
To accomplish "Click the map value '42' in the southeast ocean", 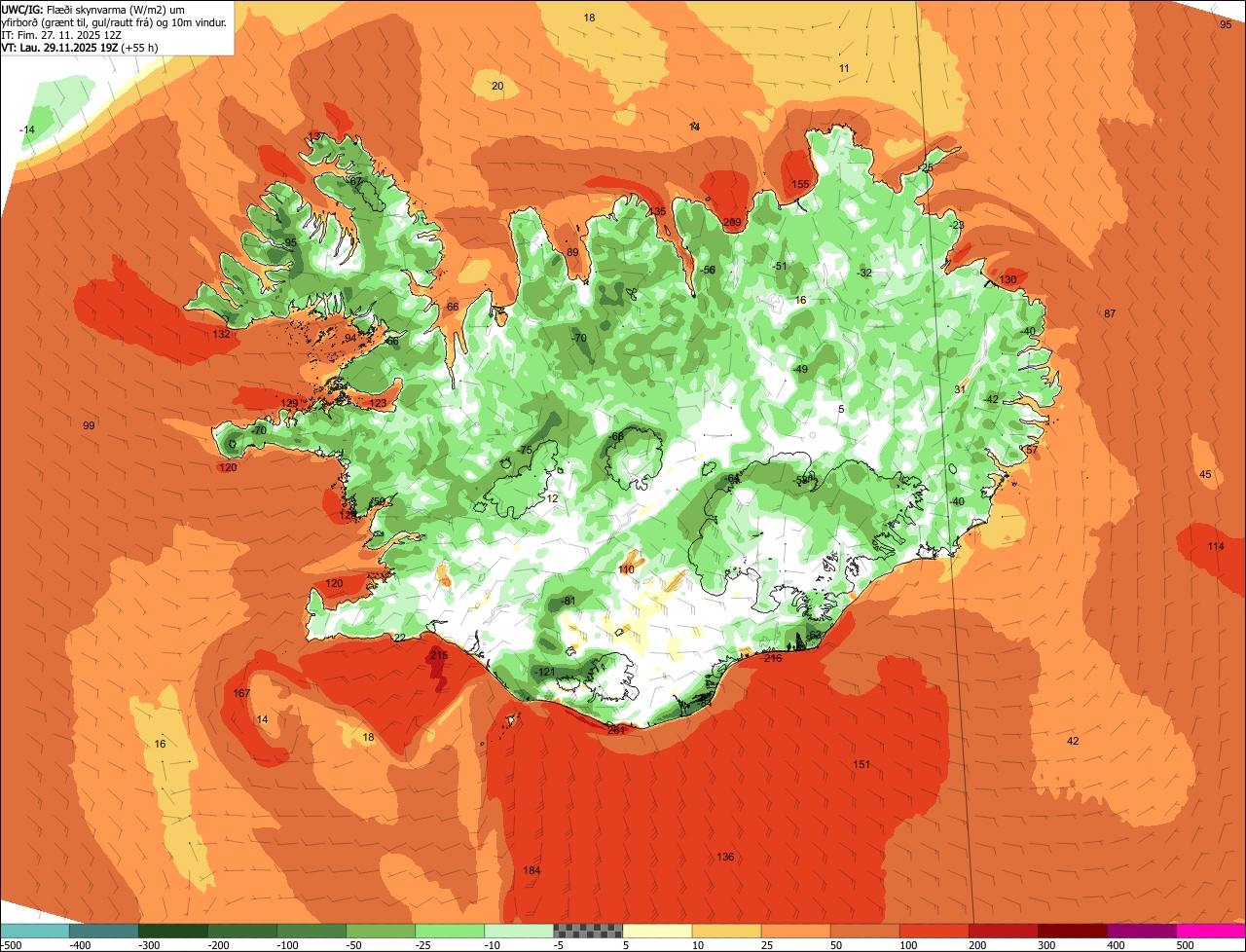I will click(x=1073, y=741).
